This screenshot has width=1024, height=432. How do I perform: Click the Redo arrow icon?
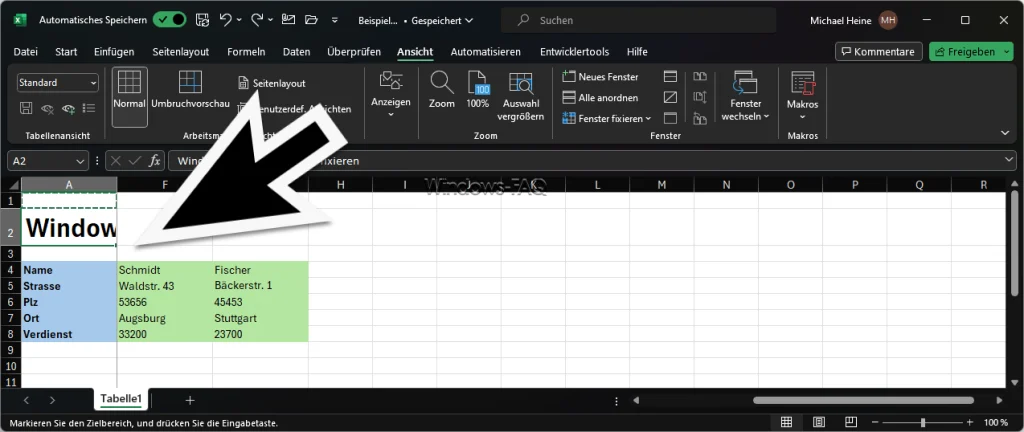pos(257,20)
